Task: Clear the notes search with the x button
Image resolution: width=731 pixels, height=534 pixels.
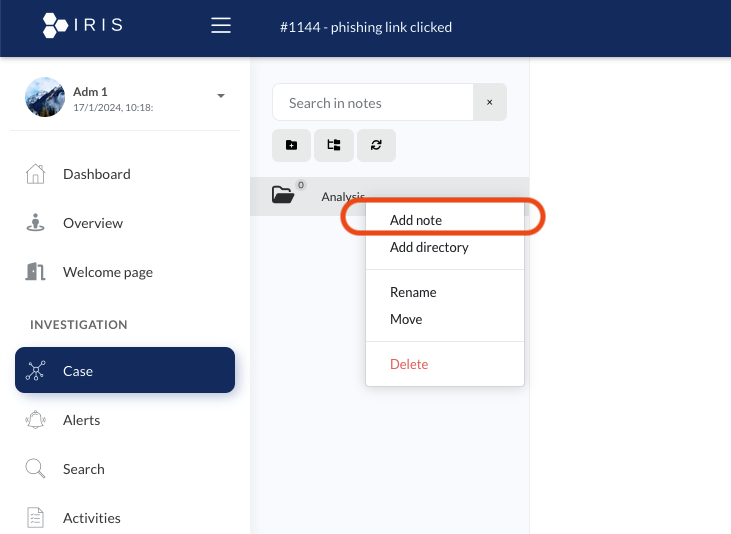Action: 490,102
